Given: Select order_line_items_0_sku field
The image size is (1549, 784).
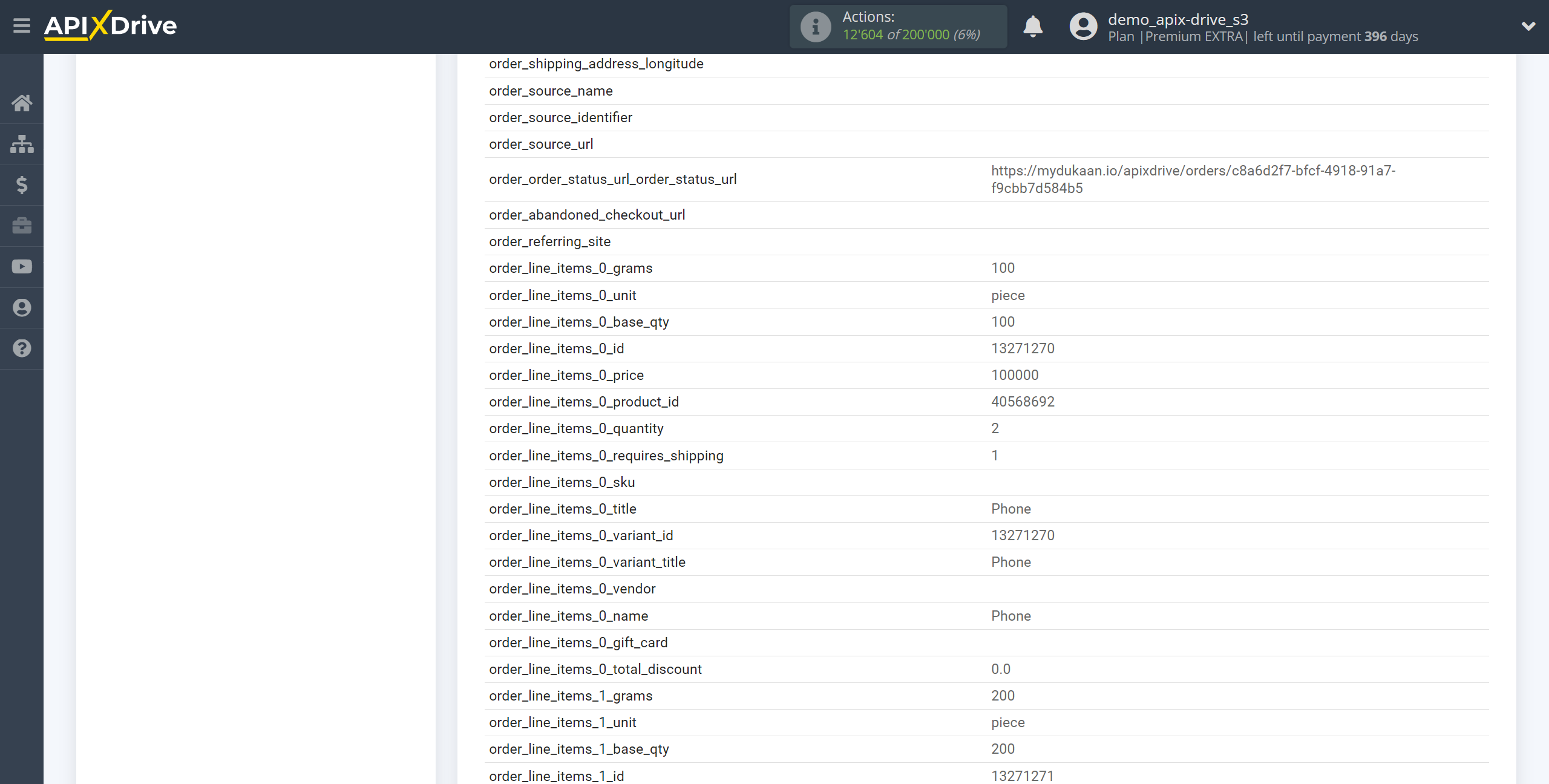Looking at the screenshot, I should [986, 482].
